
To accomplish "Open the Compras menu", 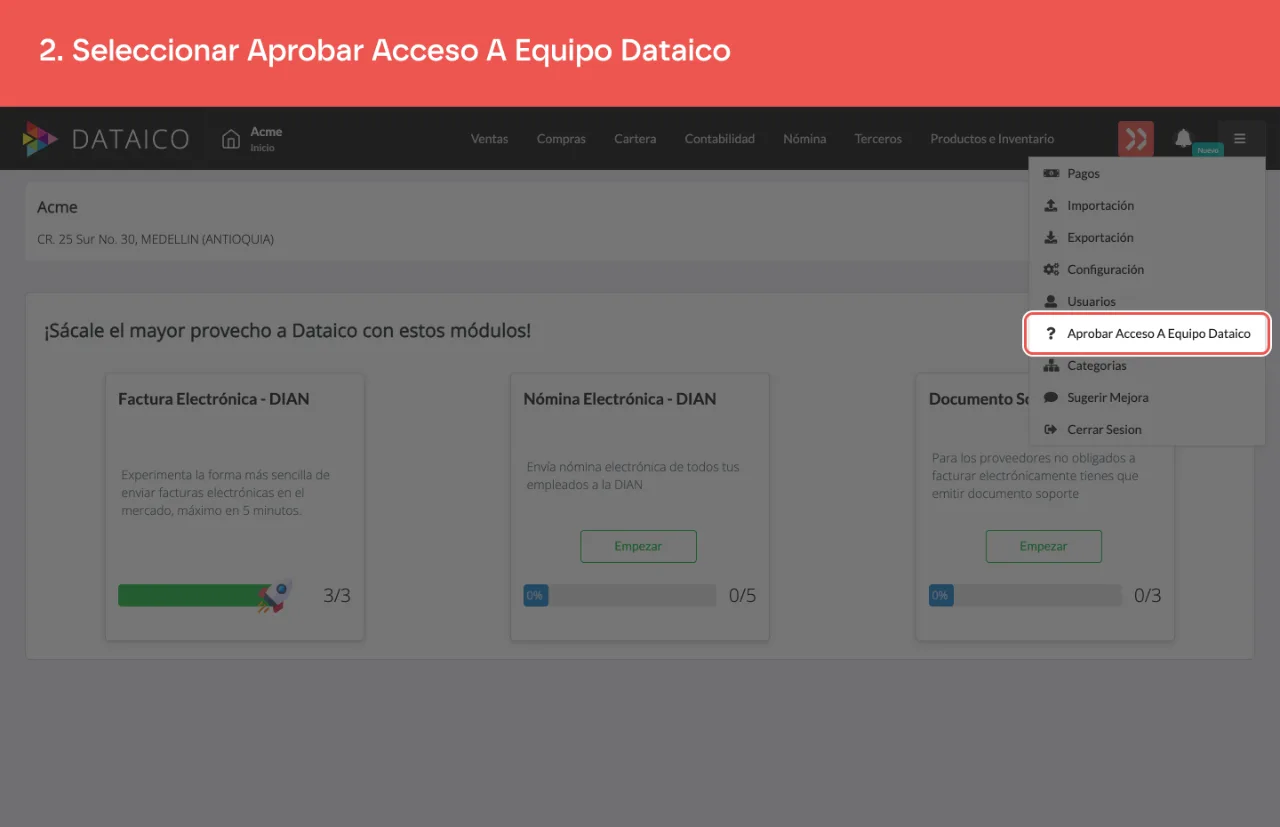I will pyautogui.click(x=561, y=139).
